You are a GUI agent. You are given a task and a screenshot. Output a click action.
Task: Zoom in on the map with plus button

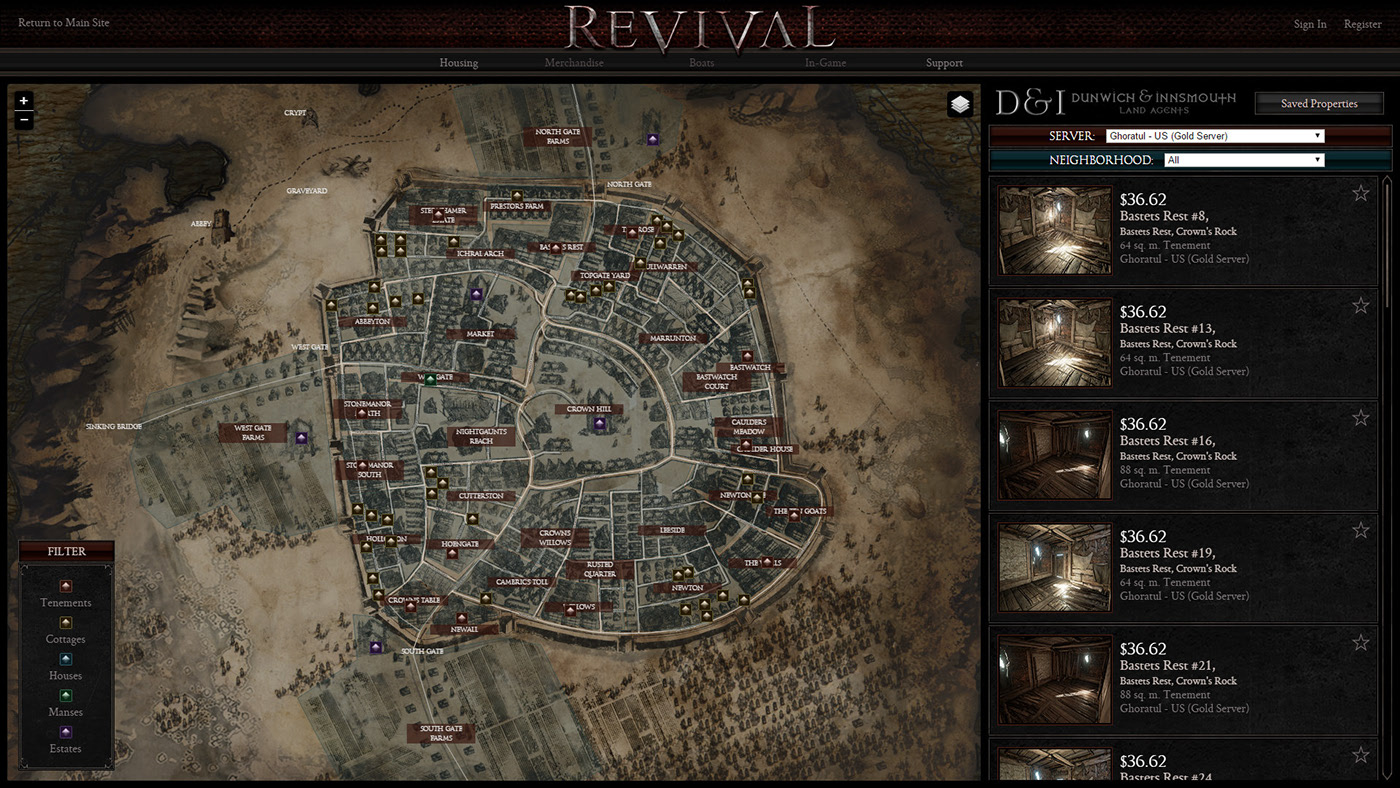tap(25, 101)
